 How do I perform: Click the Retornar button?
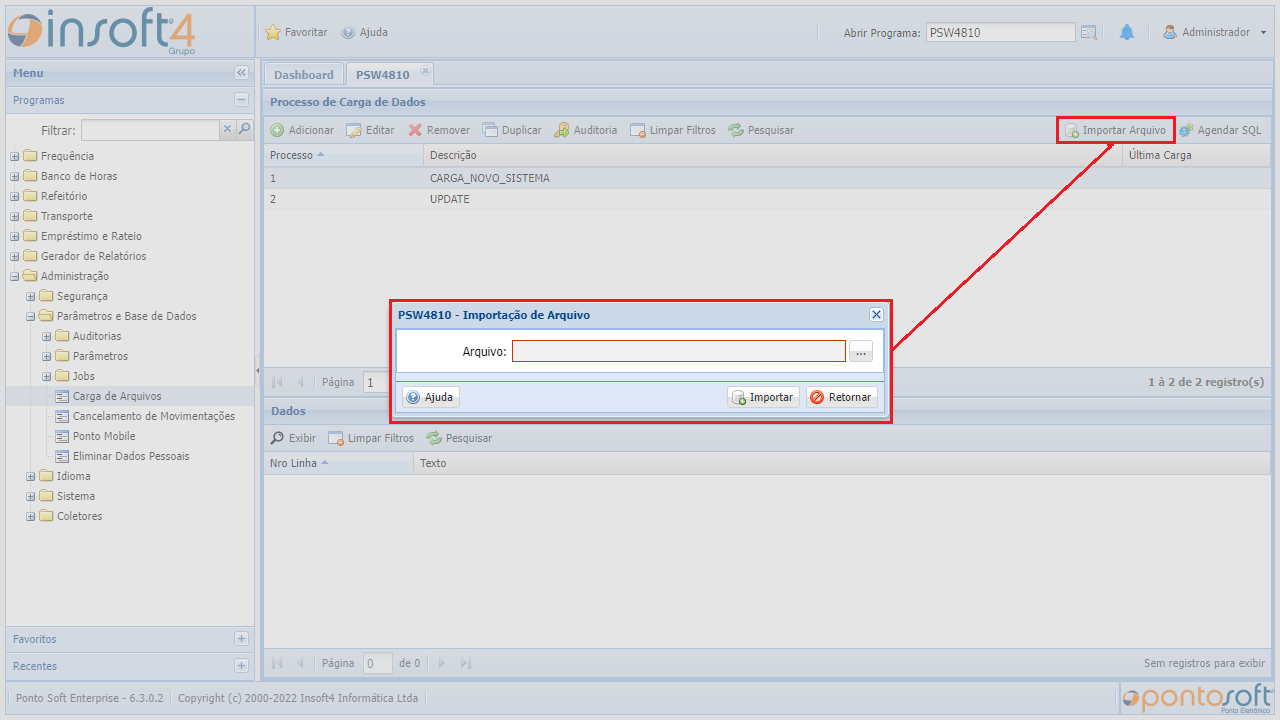click(x=841, y=397)
